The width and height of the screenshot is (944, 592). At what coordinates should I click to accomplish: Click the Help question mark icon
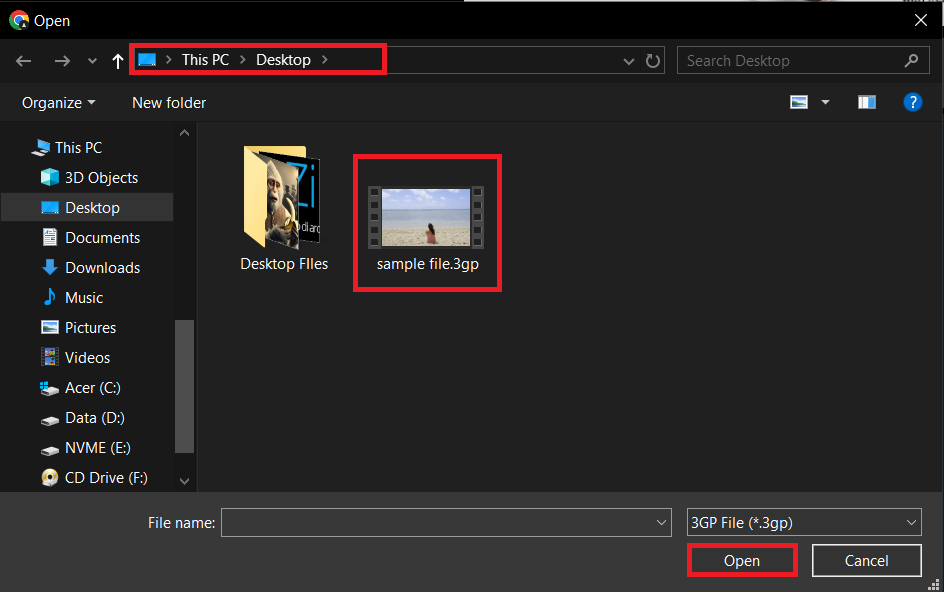(913, 101)
